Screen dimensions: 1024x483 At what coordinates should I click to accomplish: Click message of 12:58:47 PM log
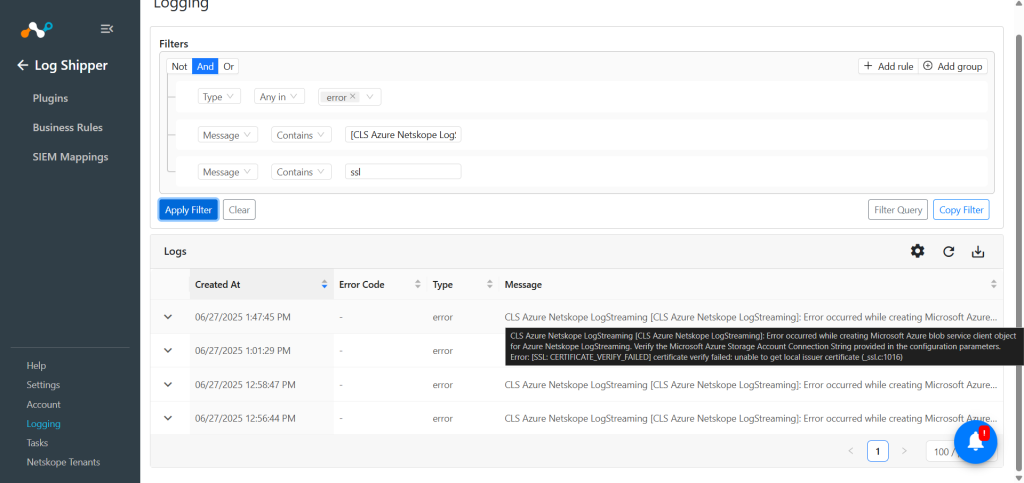click(x=751, y=384)
